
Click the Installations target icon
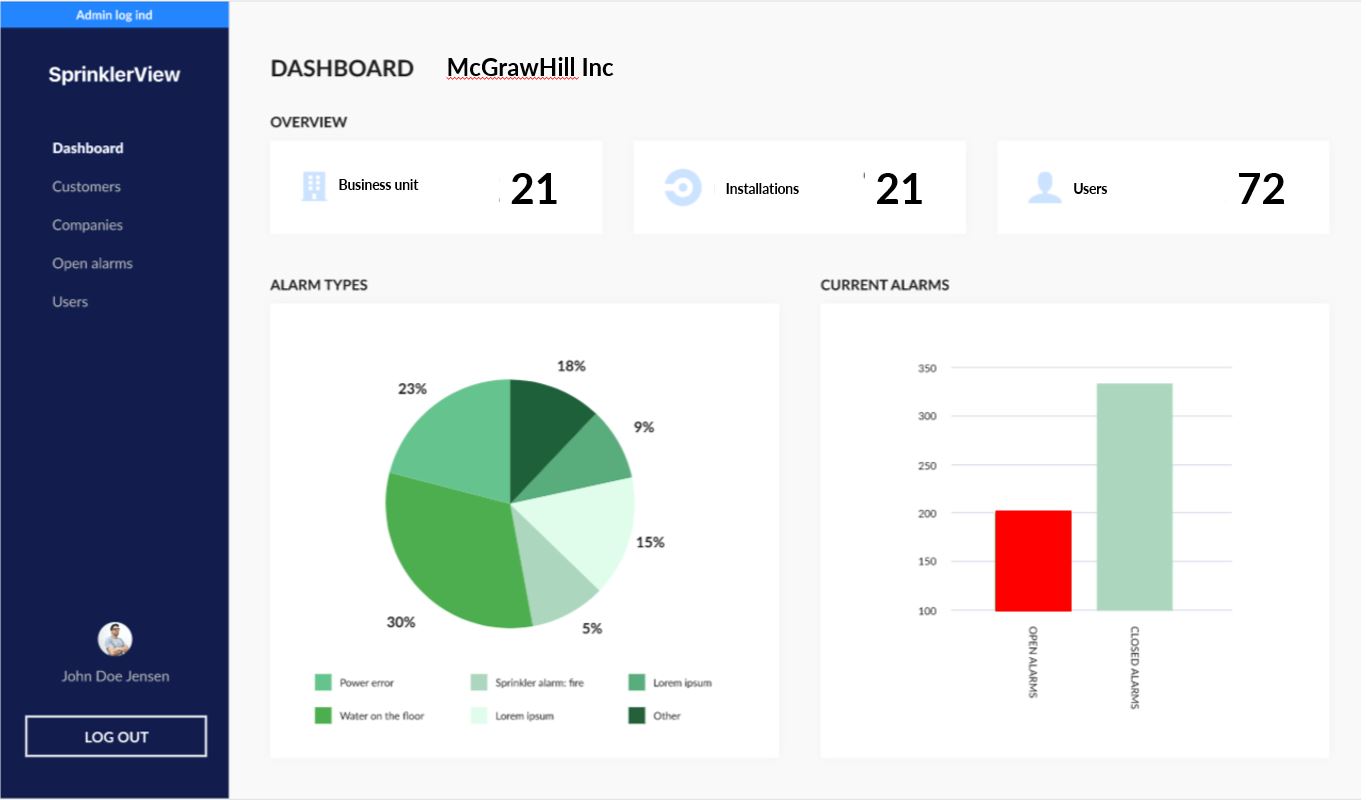(x=682, y=187)
